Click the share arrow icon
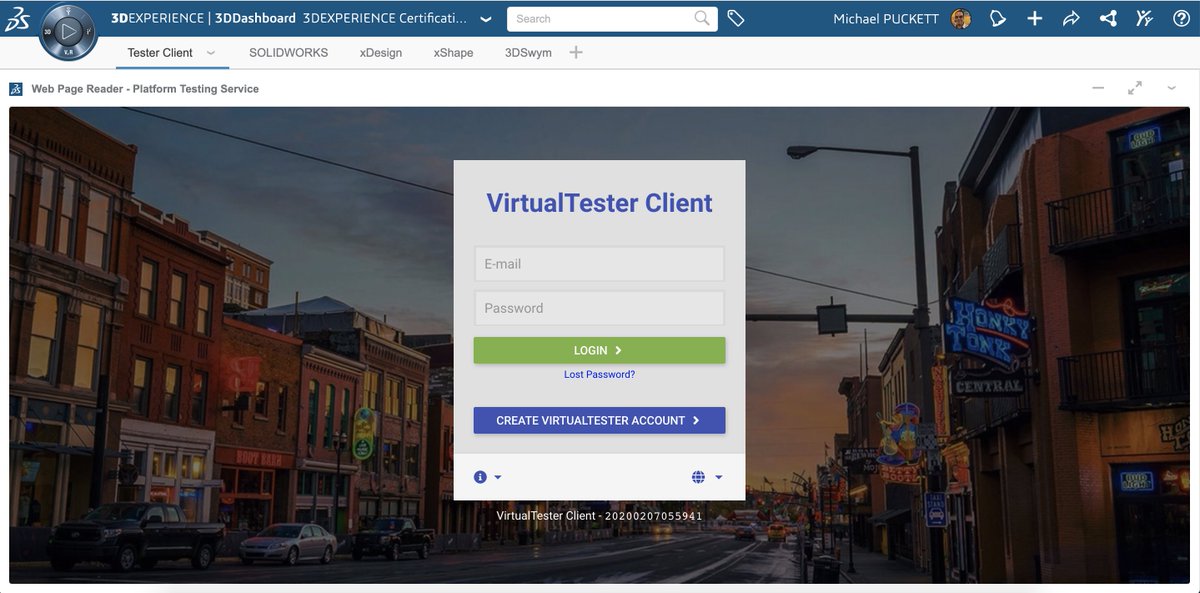 [1071, 18]
